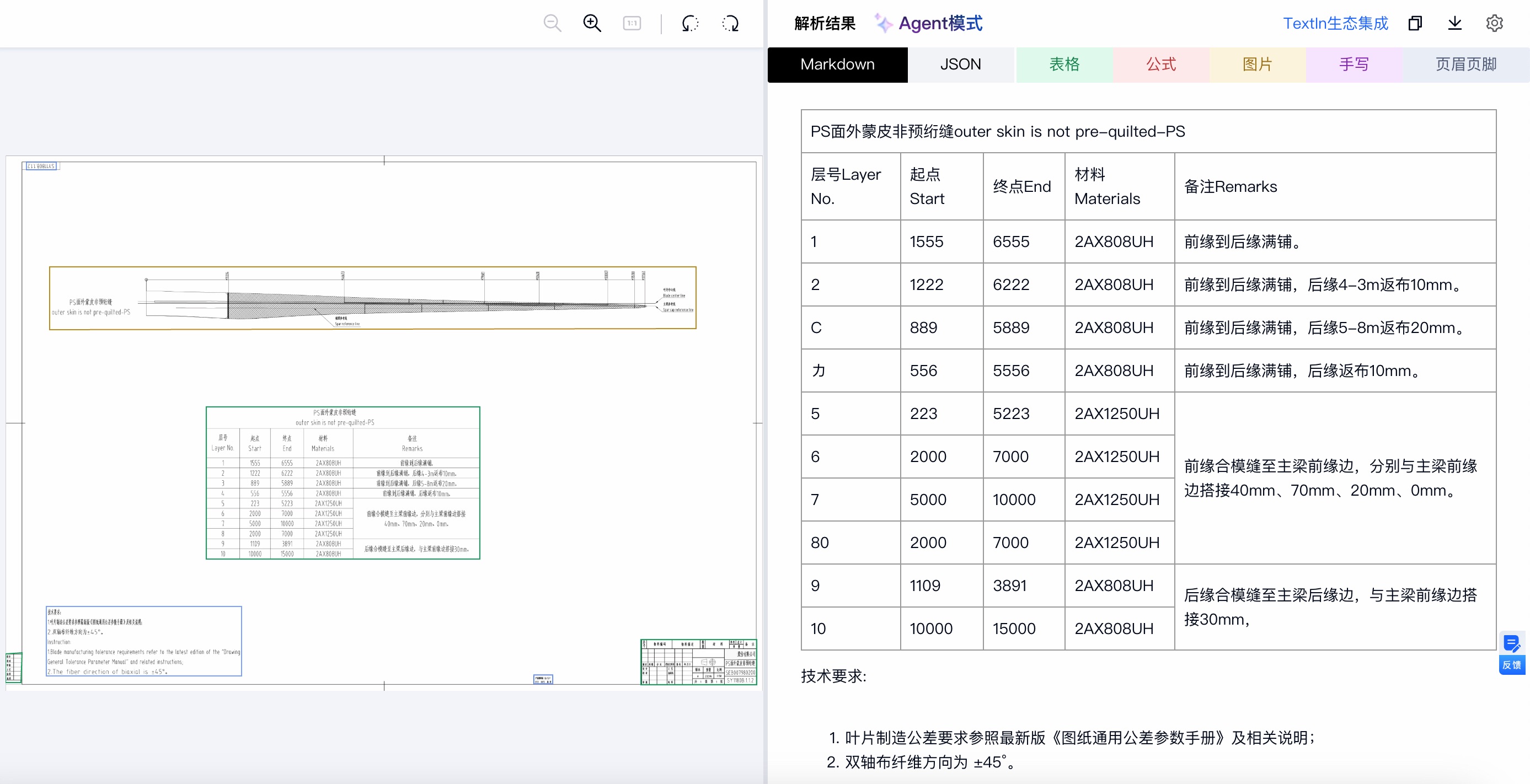Screen dimensions: 1530x784
Task: Click the 解析结果 heading
Action: (x=825, y=23)
